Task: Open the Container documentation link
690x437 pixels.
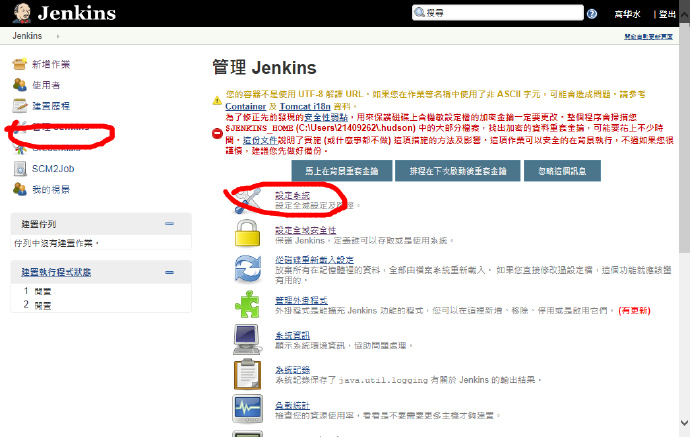Action: 246,106
